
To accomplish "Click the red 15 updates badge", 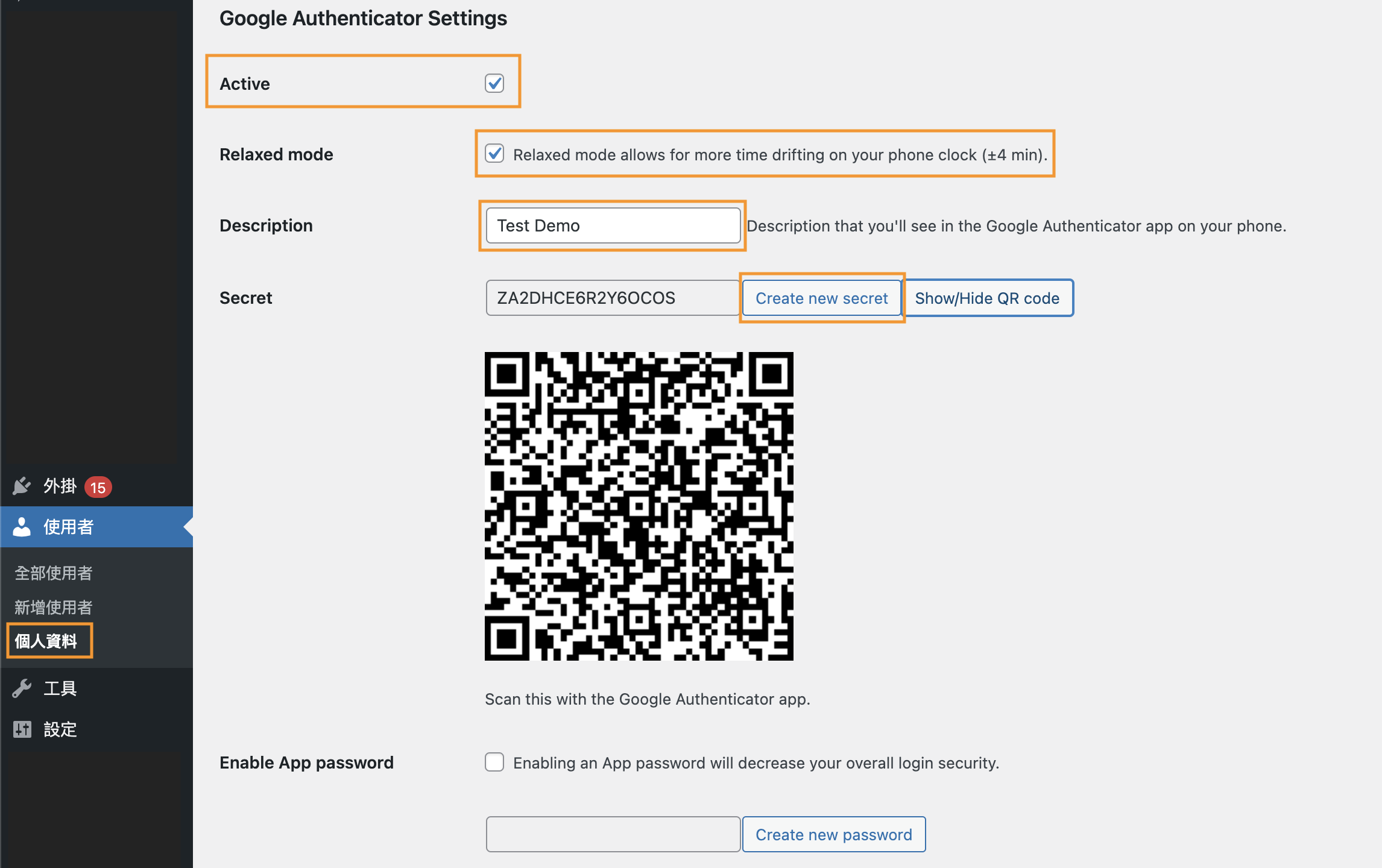I will tap(98, 487).
